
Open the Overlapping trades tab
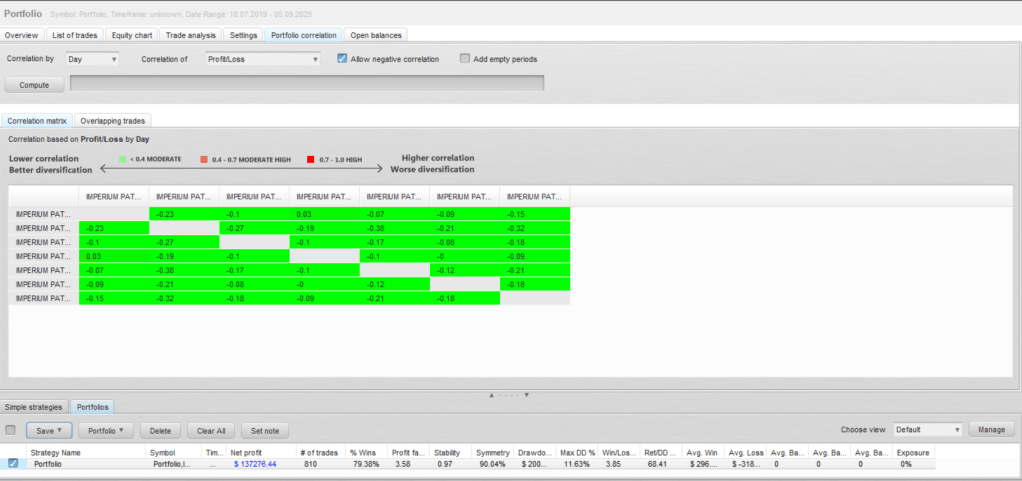pyautogui.click(x=113, y=120)
